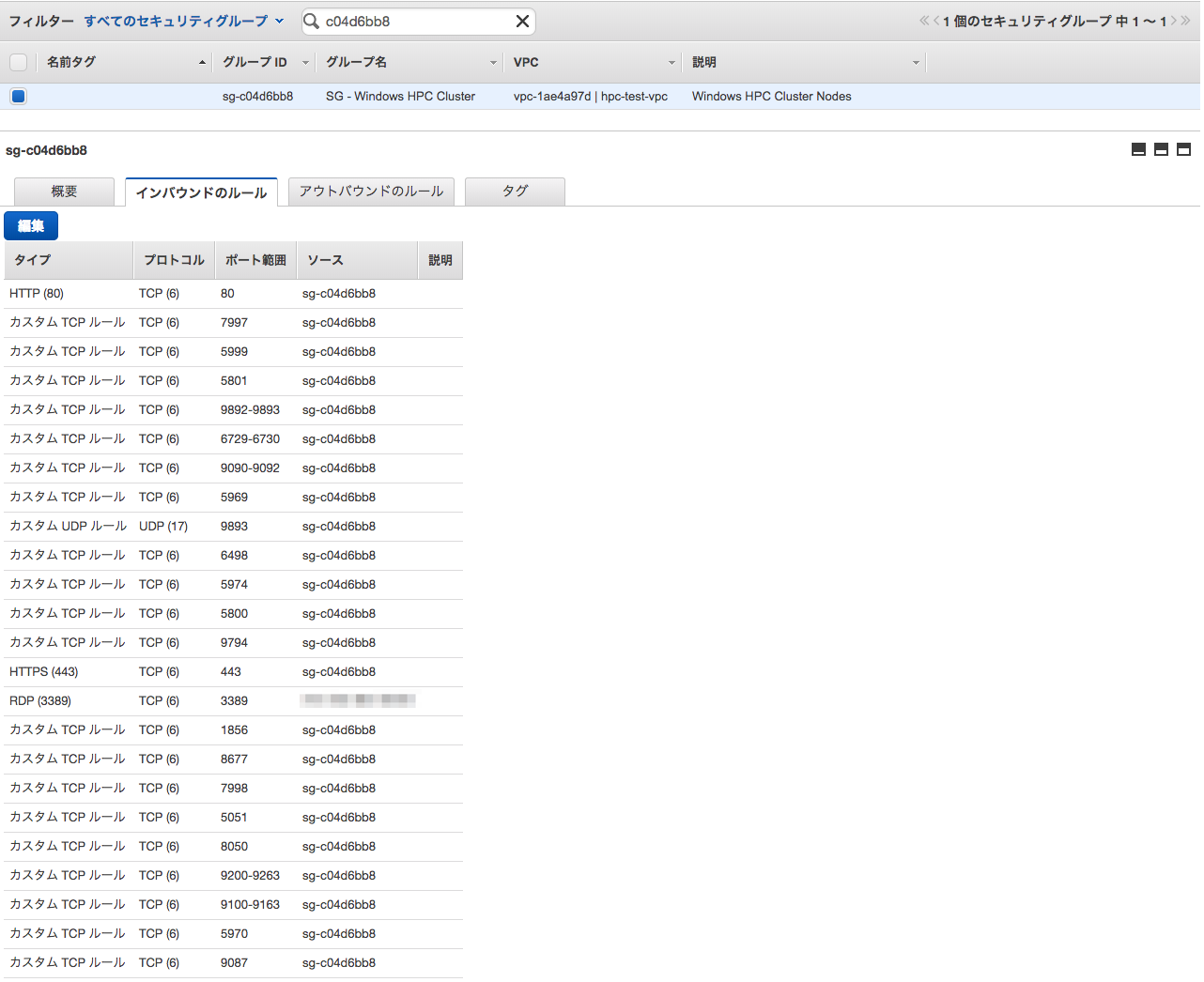Clear the c04d6bb8 search with the X icon
Viewport: 1204px width, 982px height.
coord(522,21)
